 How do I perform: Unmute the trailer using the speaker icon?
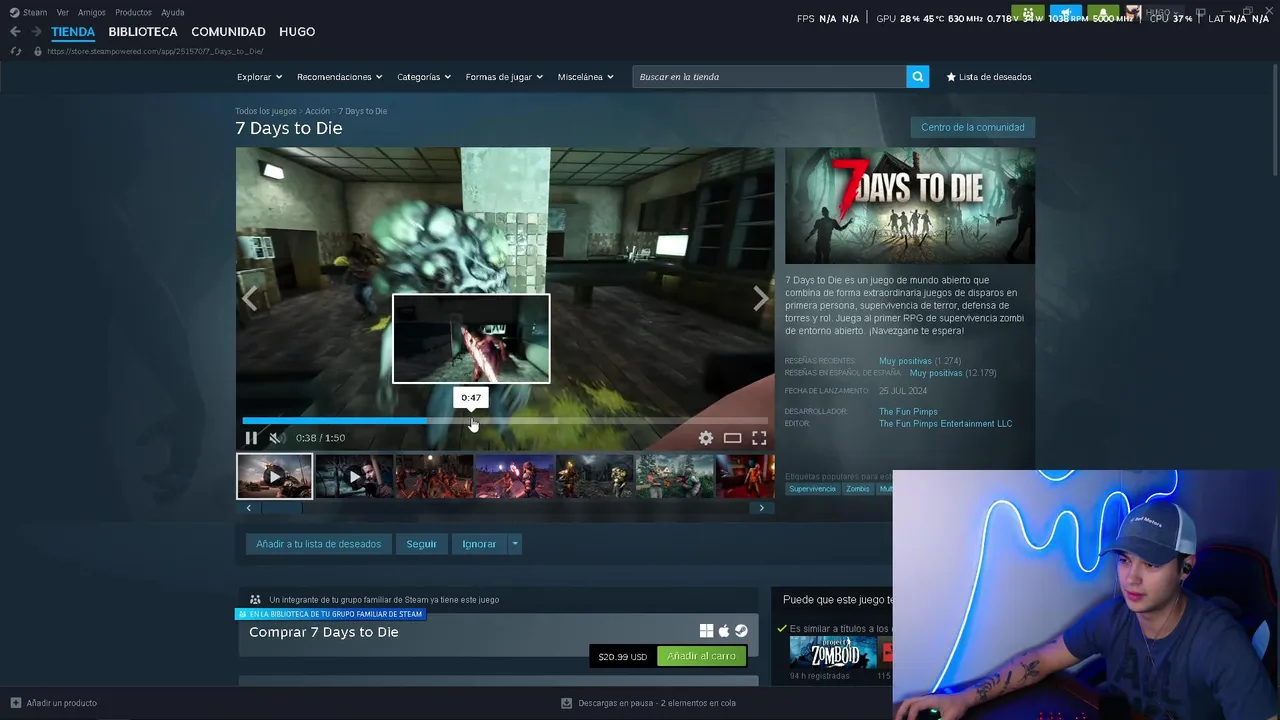[x=277, y=438]
